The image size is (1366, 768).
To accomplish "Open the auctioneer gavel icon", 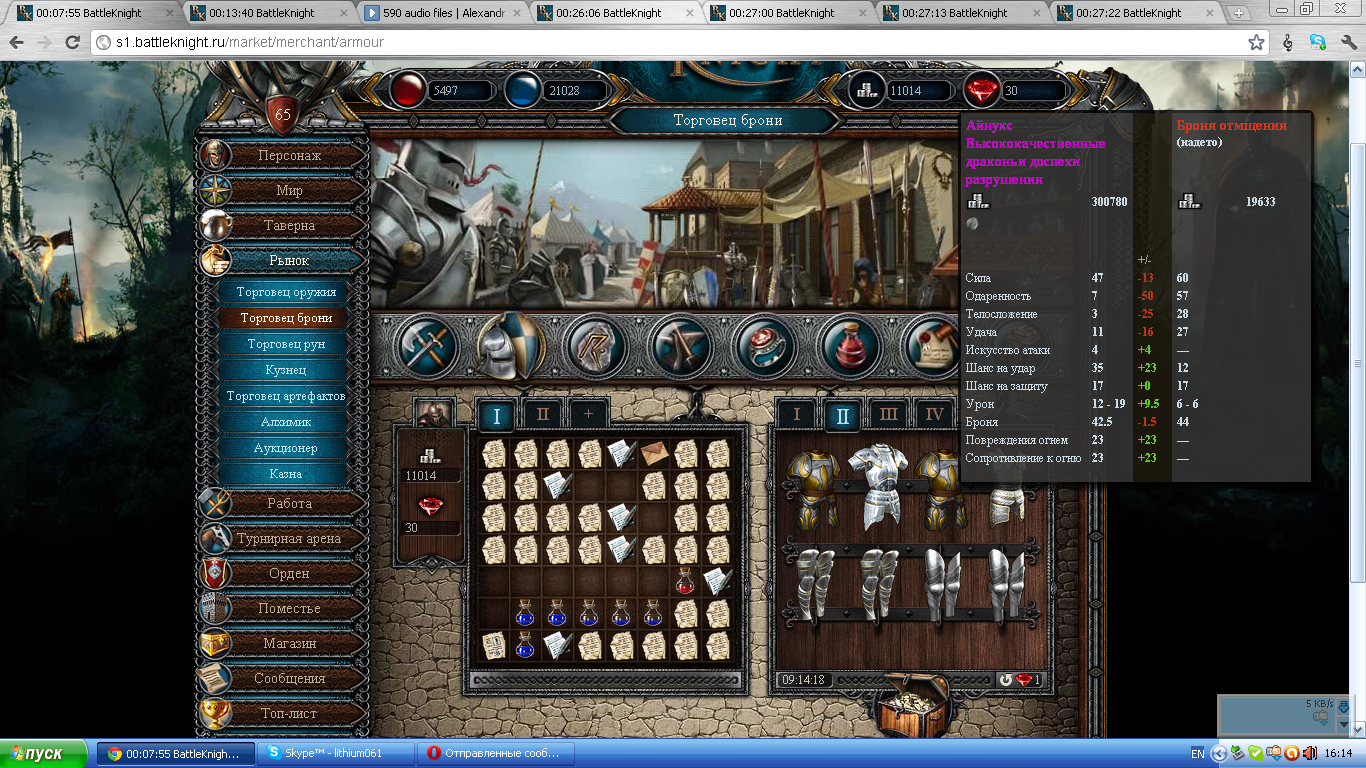I will [x=932, y=346].
